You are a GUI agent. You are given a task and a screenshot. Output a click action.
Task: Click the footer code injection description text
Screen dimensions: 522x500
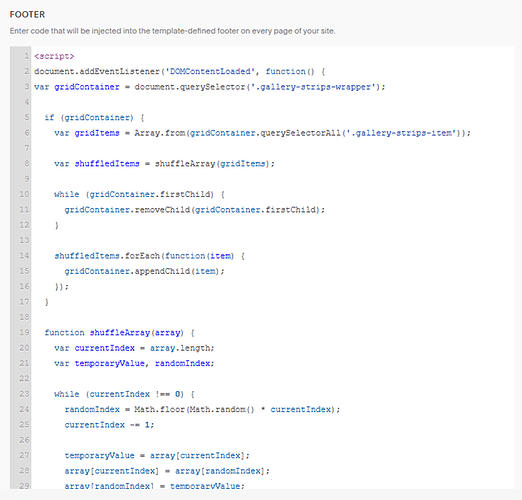tap(172, 31)
